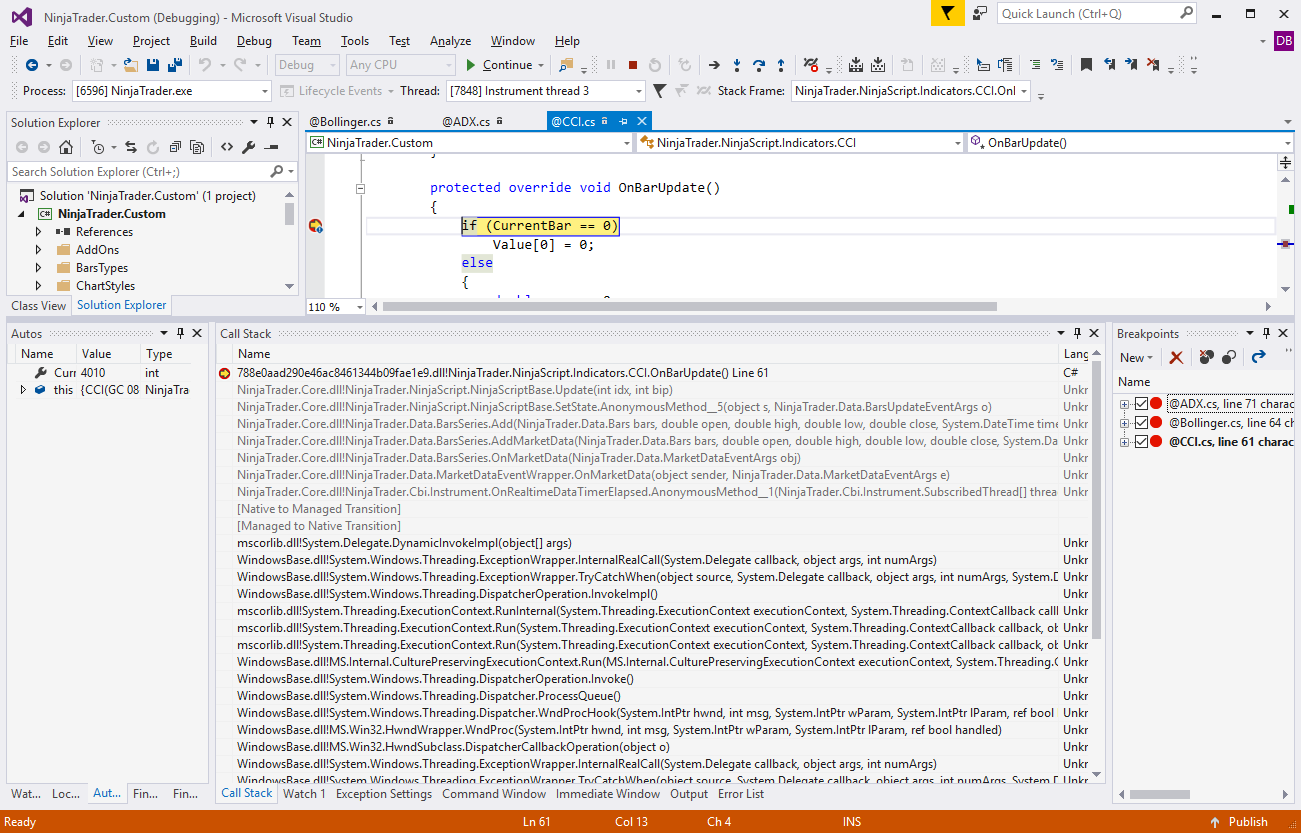Screen dimensions: 1301x833
Task: Open the Immediate Window tab
Action: coord(608,794)
